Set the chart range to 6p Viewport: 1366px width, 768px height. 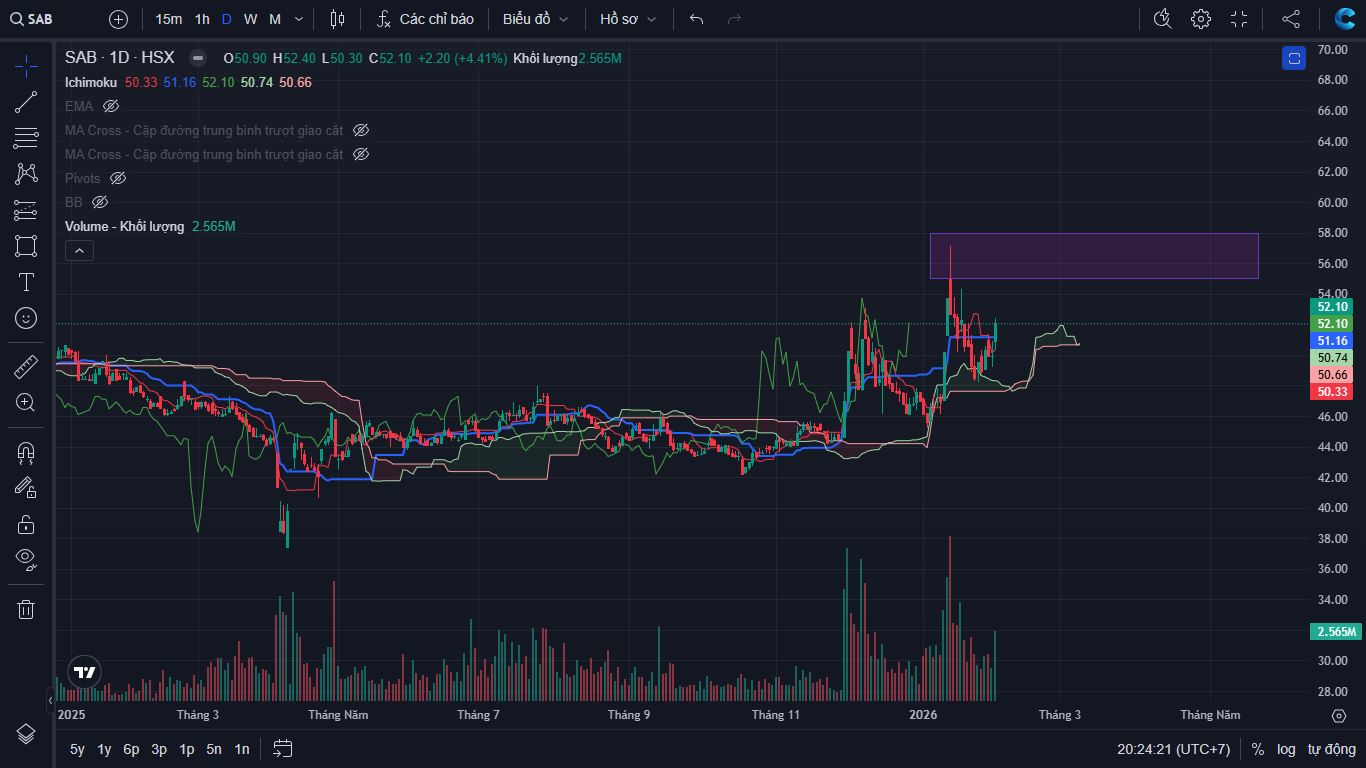point(131,749)
